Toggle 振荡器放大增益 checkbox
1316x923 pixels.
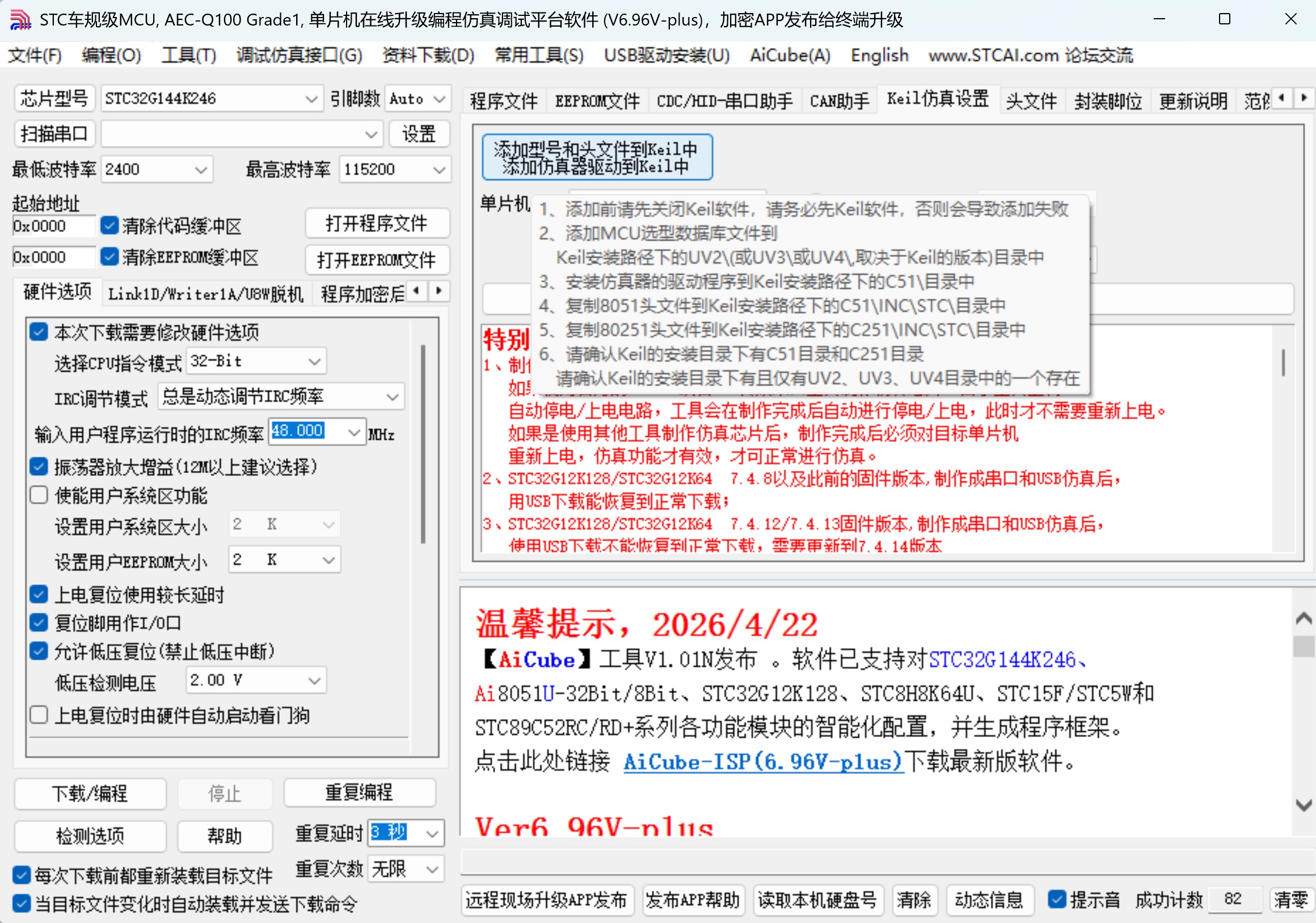coord(39,467)
